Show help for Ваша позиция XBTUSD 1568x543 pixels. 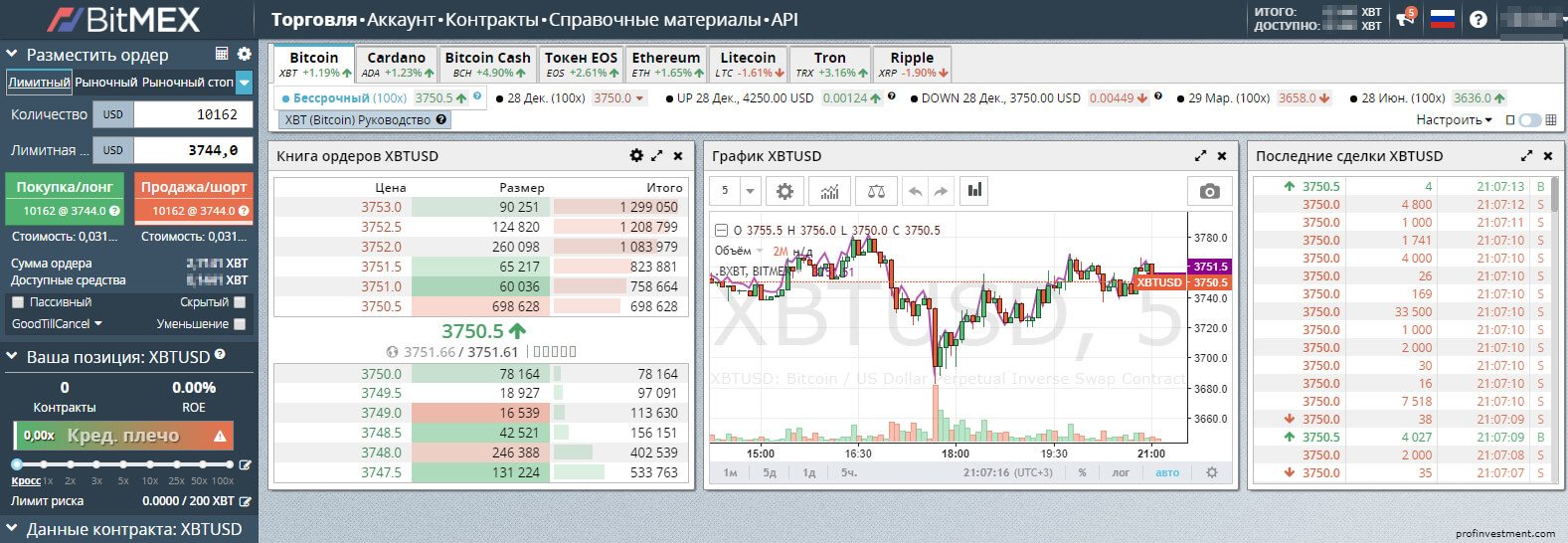[x=220, y=354]
